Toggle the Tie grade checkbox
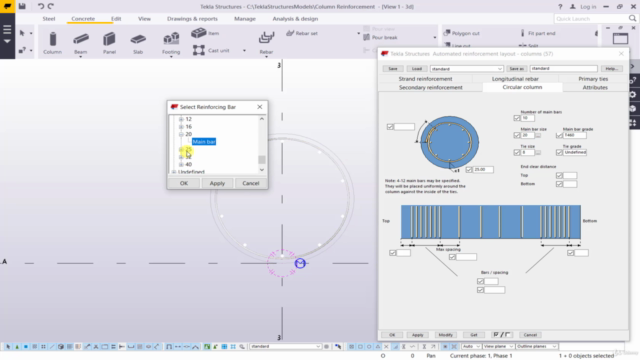 tap(559, 152)
